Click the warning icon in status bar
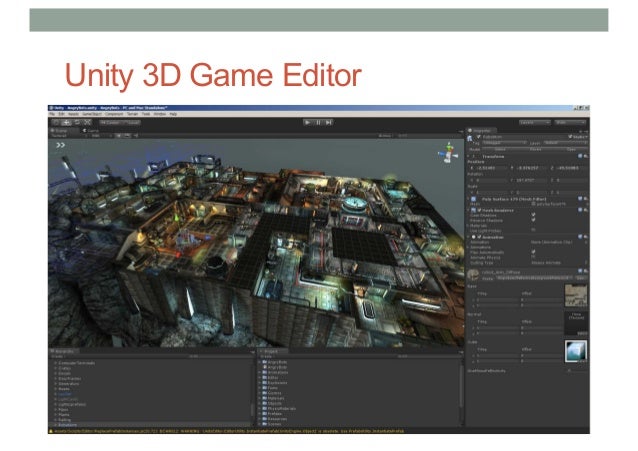The height and width of the screenshot is (451, 638). 51,431
